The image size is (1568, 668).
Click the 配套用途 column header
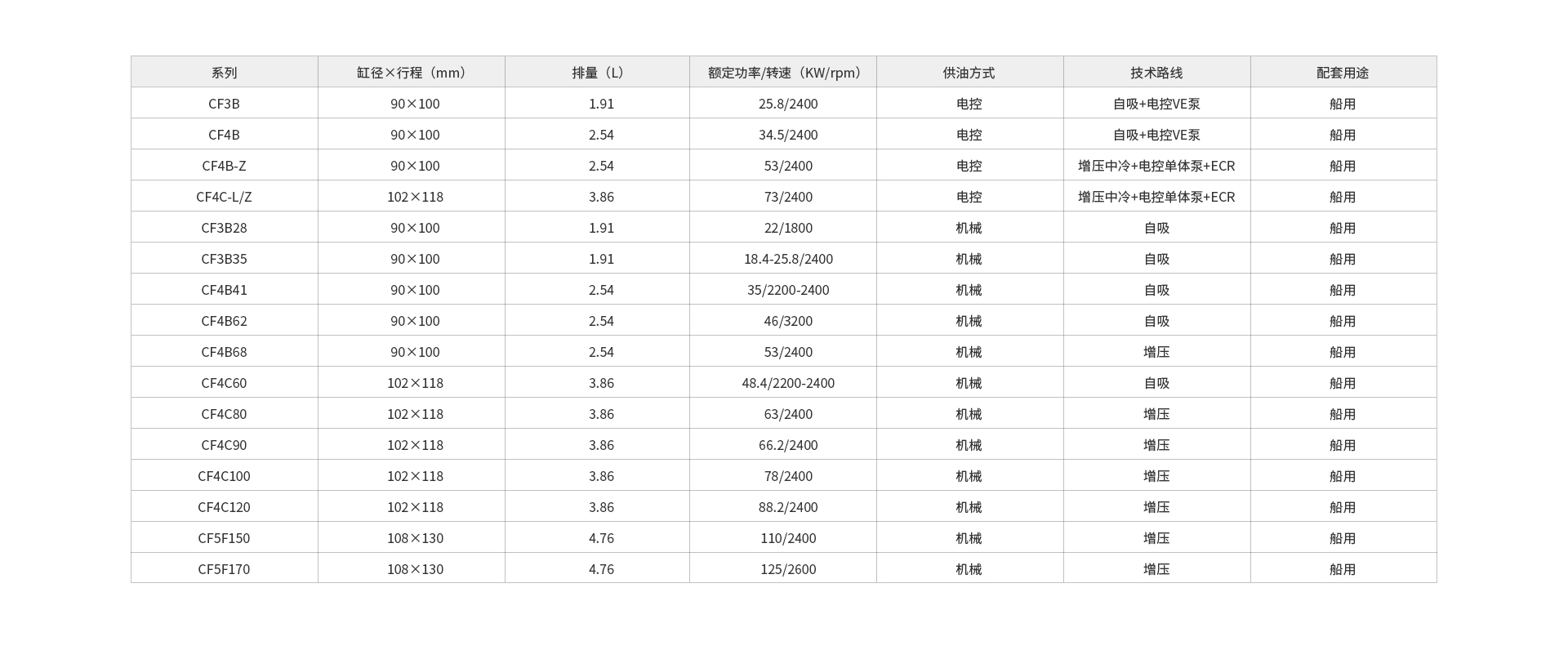pos(1343,73)
